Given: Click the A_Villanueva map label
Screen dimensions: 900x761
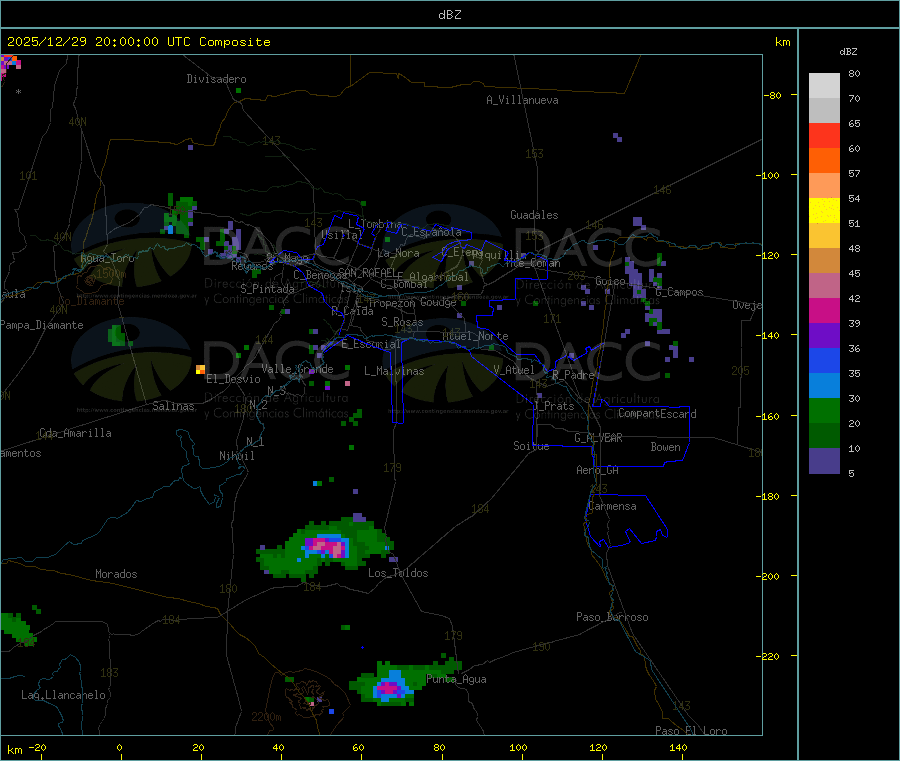Looking at the screenshot, I should (x=522, y=100).
